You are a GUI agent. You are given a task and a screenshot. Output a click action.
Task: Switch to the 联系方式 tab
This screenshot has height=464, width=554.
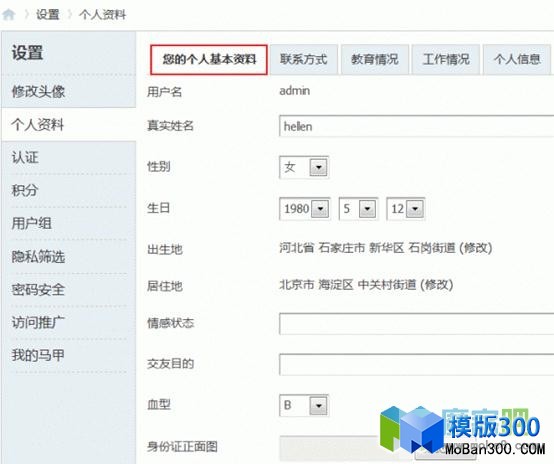tap(303, 59)
